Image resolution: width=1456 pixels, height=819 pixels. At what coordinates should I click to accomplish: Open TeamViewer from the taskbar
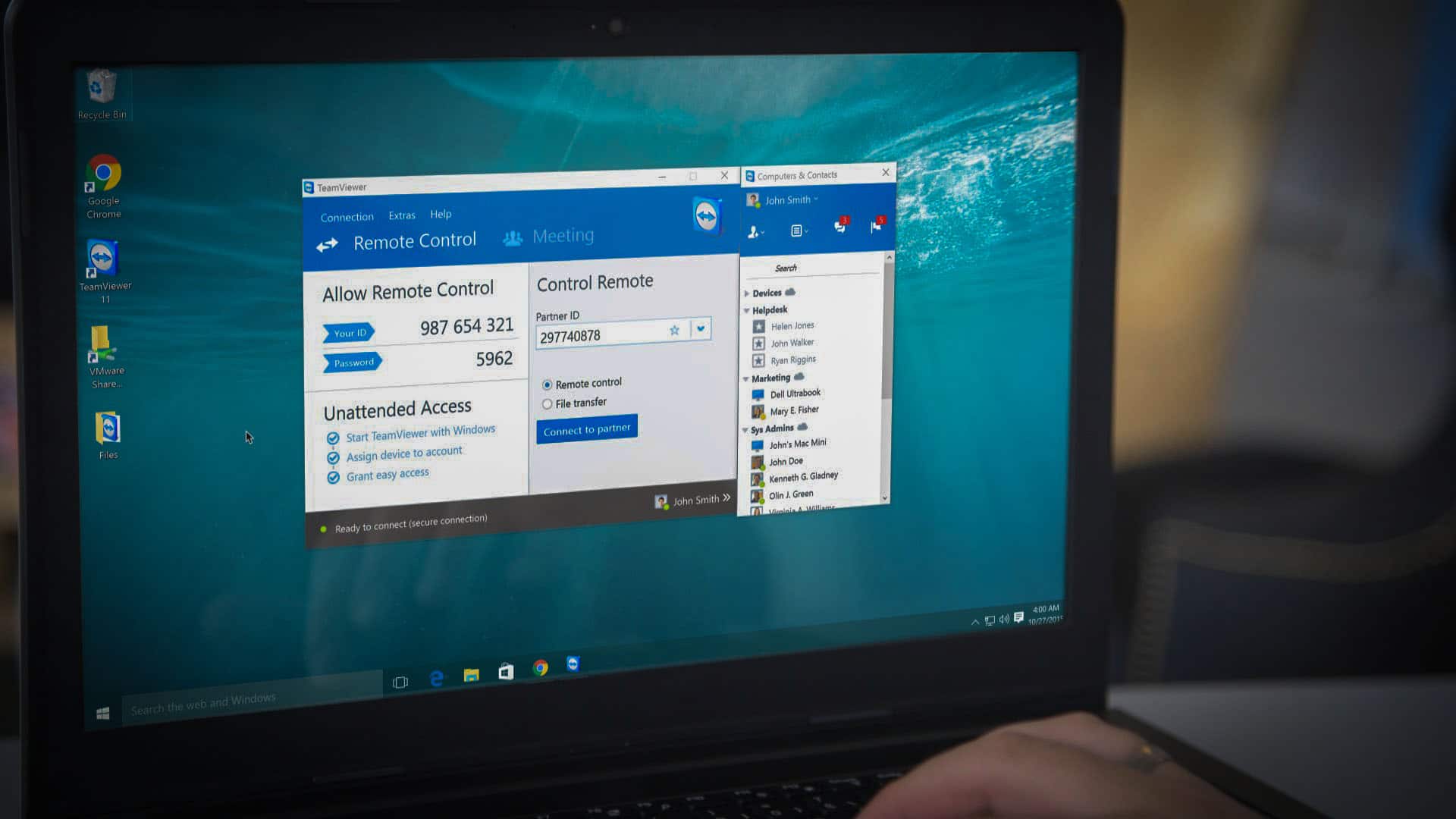pyautogui.click(x=573, y=664)
